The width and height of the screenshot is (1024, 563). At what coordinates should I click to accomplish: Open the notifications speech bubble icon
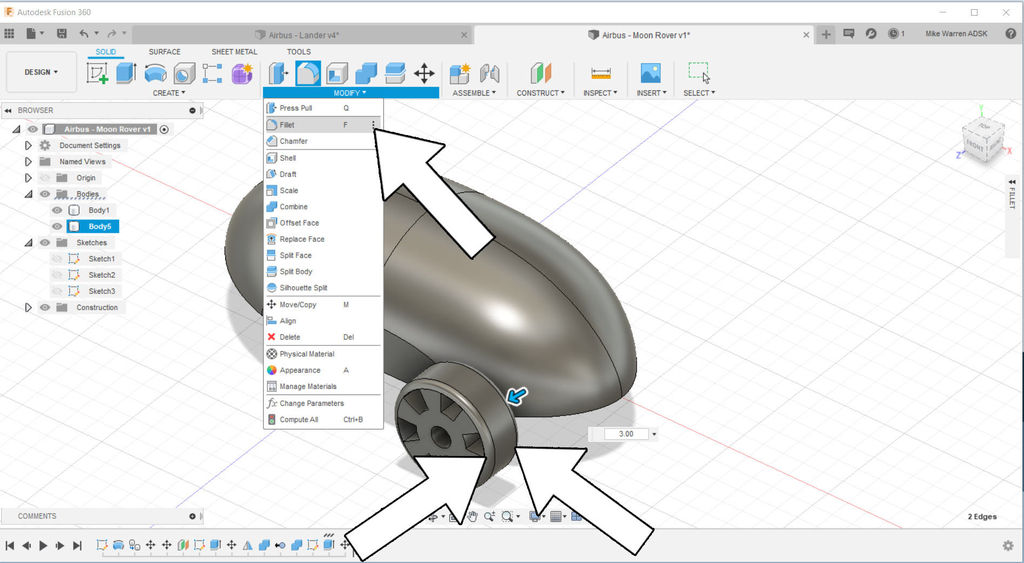click(x=848, y=33)
